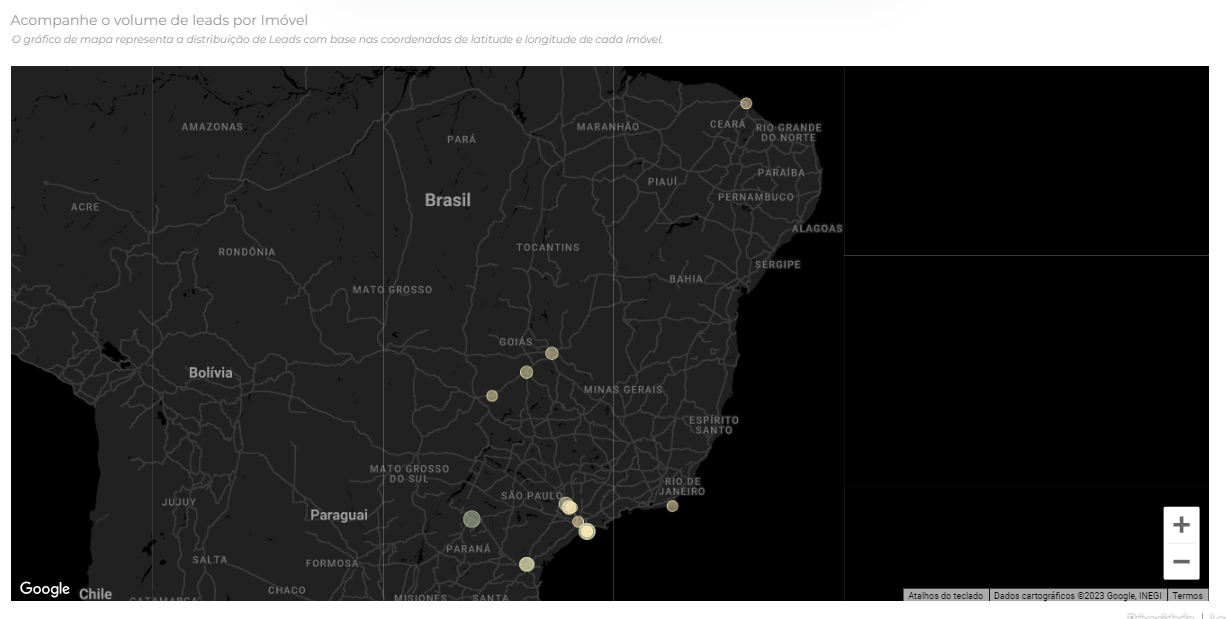Click the MINAS GERAIS state label
1226x619 pixels.
[x=624, y=389]
